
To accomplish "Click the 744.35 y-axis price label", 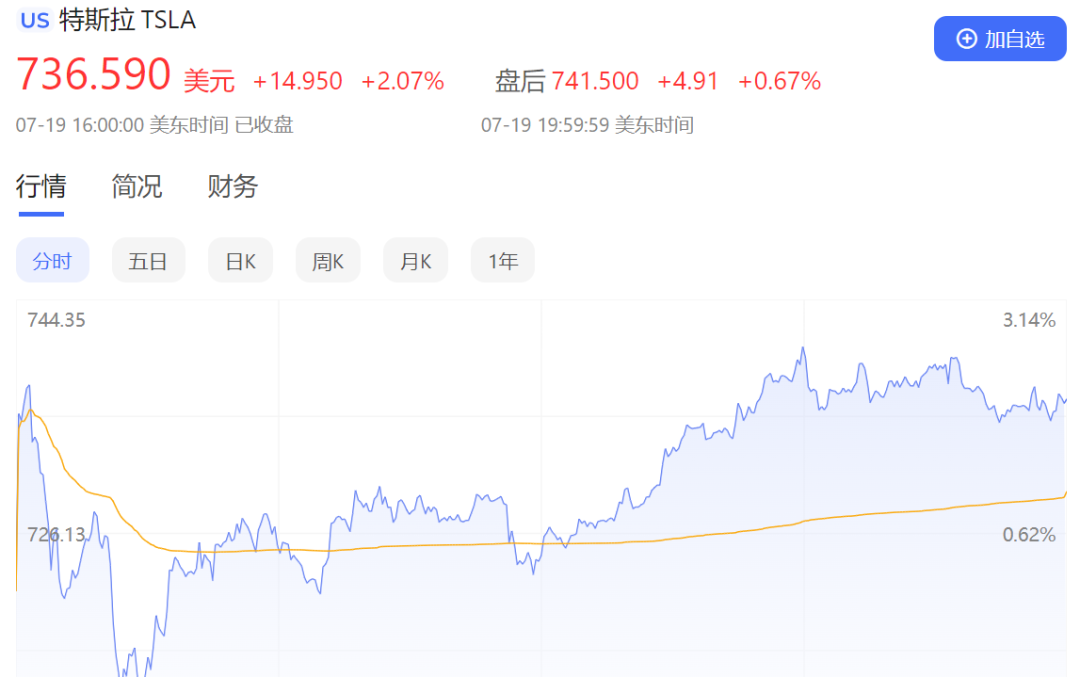I will tap(56, 320).
